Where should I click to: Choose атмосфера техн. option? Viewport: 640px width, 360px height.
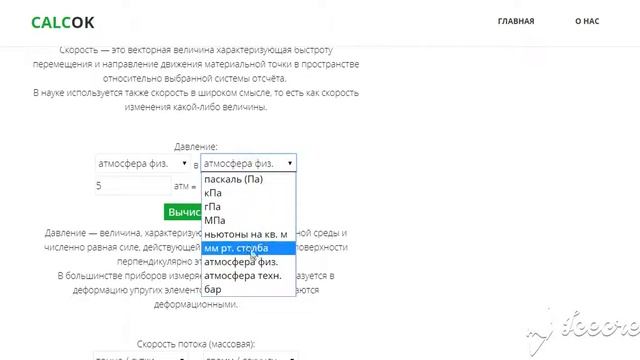pos(249,276)
